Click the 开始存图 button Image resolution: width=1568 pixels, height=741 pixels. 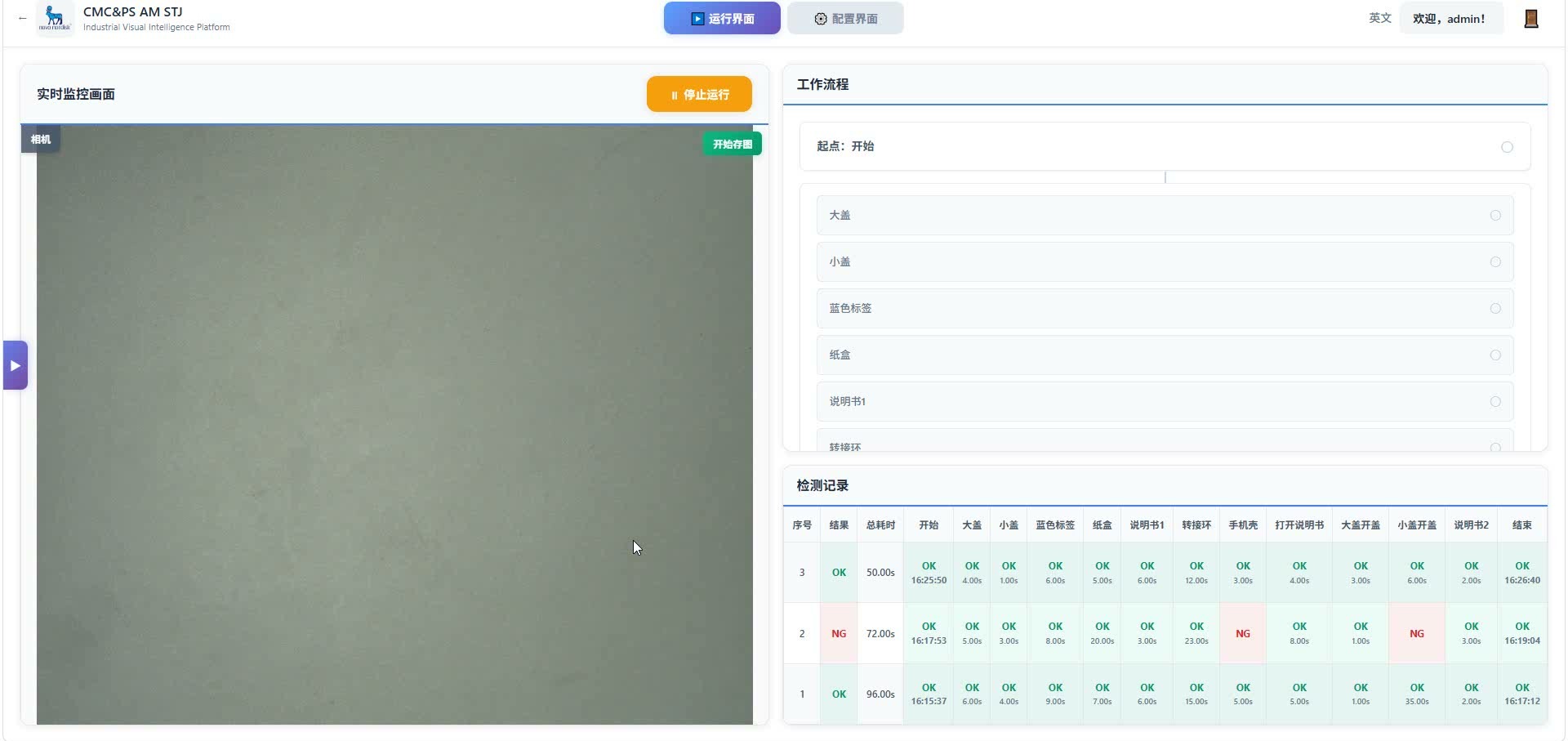(x=733, y=144)
